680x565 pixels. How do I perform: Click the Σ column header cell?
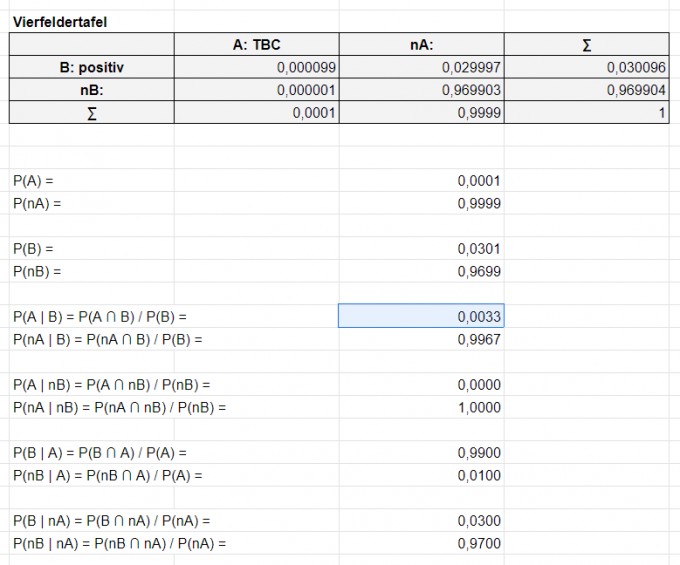coord(586,44)
